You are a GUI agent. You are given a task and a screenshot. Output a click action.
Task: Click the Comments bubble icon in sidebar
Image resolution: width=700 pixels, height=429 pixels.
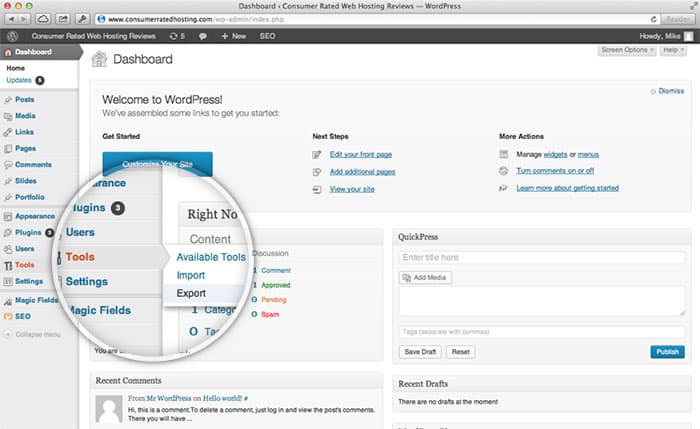8,165
